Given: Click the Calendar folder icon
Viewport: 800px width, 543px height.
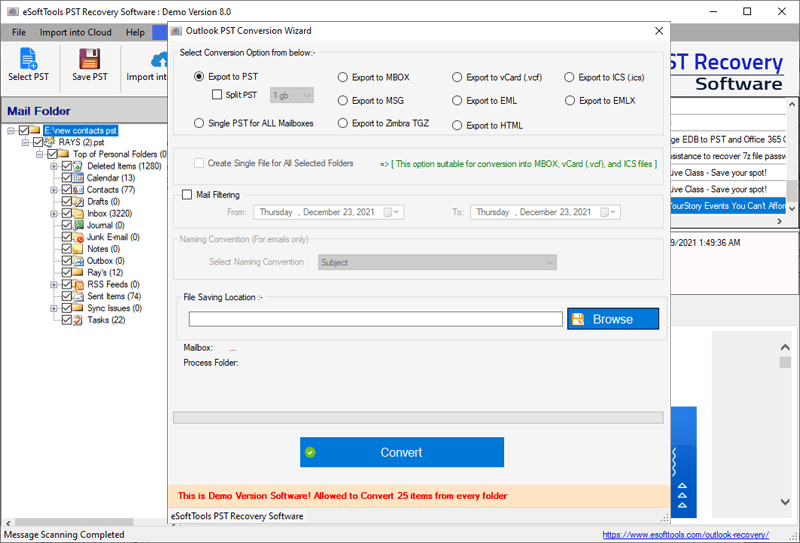Looking at the screenshot, I should 78,178.
